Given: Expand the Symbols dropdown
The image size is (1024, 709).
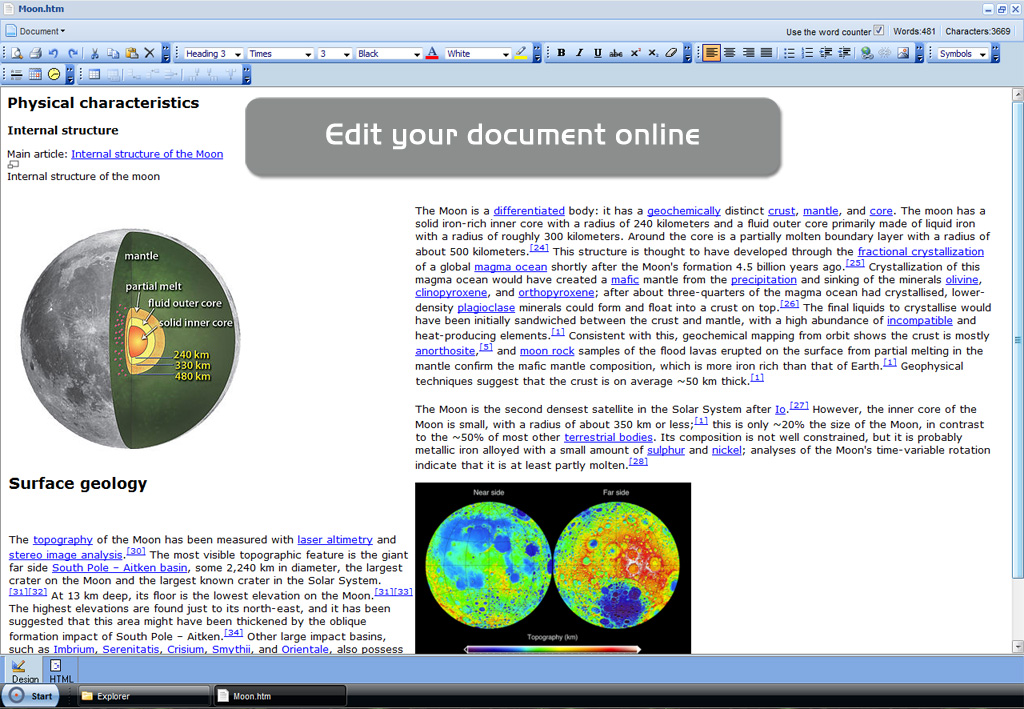Looking at the screenshot, I should [x=963, y=54].
